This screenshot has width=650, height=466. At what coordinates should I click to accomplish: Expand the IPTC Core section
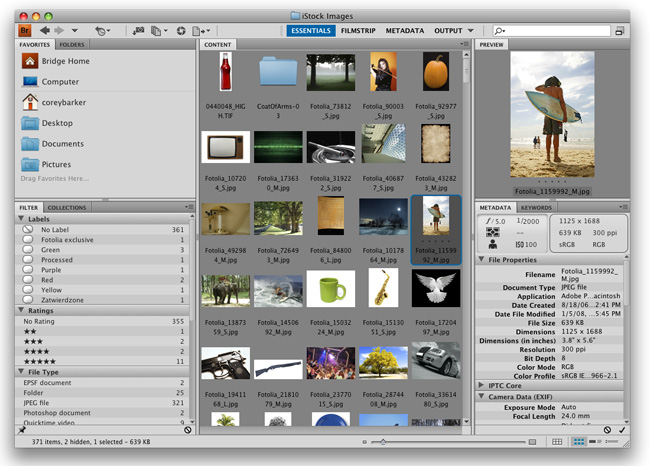(x=482, y=384)
